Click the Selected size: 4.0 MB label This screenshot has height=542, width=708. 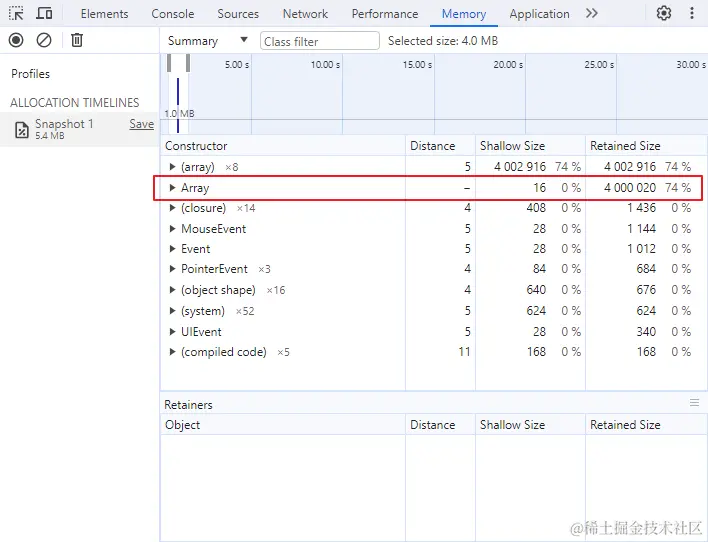pyautogui.click(x=442, y=41)
